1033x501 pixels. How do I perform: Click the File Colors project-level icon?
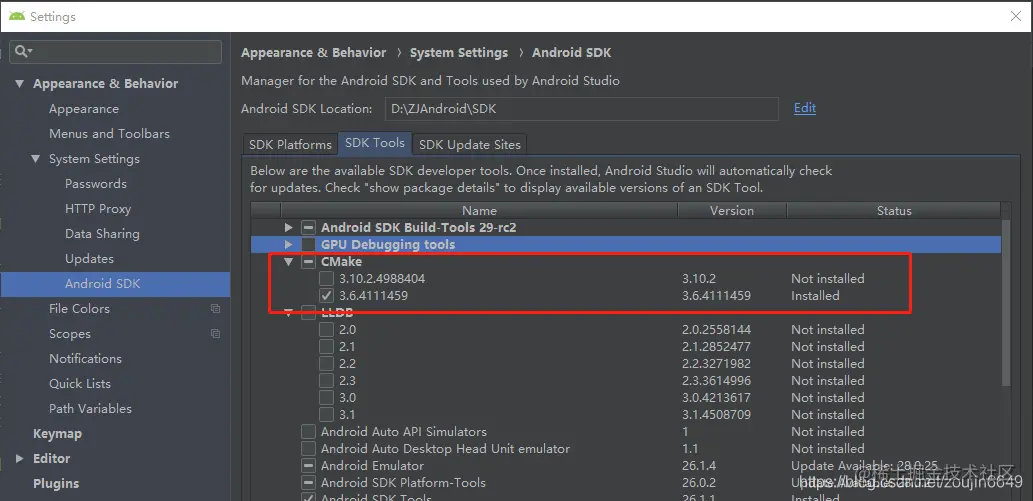pos(215,309)
